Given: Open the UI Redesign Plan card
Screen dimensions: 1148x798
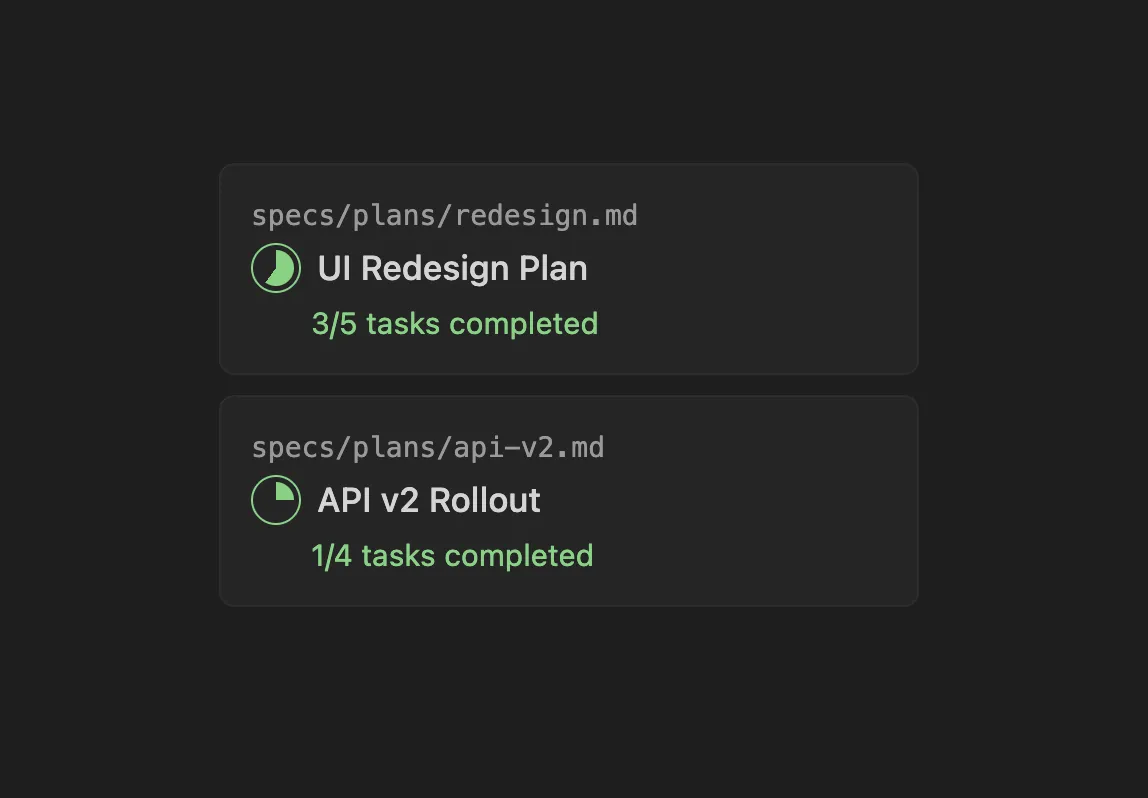Looking at the screenshot, I should [x=568, y=269].
